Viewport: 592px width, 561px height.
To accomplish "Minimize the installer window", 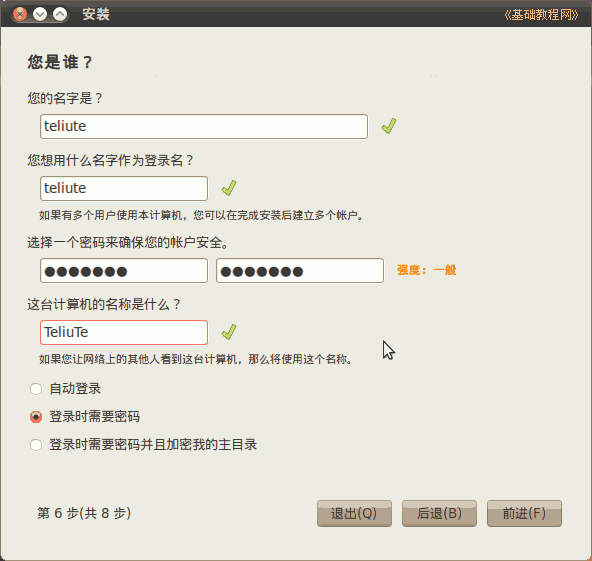I will [x=40, y=14].
